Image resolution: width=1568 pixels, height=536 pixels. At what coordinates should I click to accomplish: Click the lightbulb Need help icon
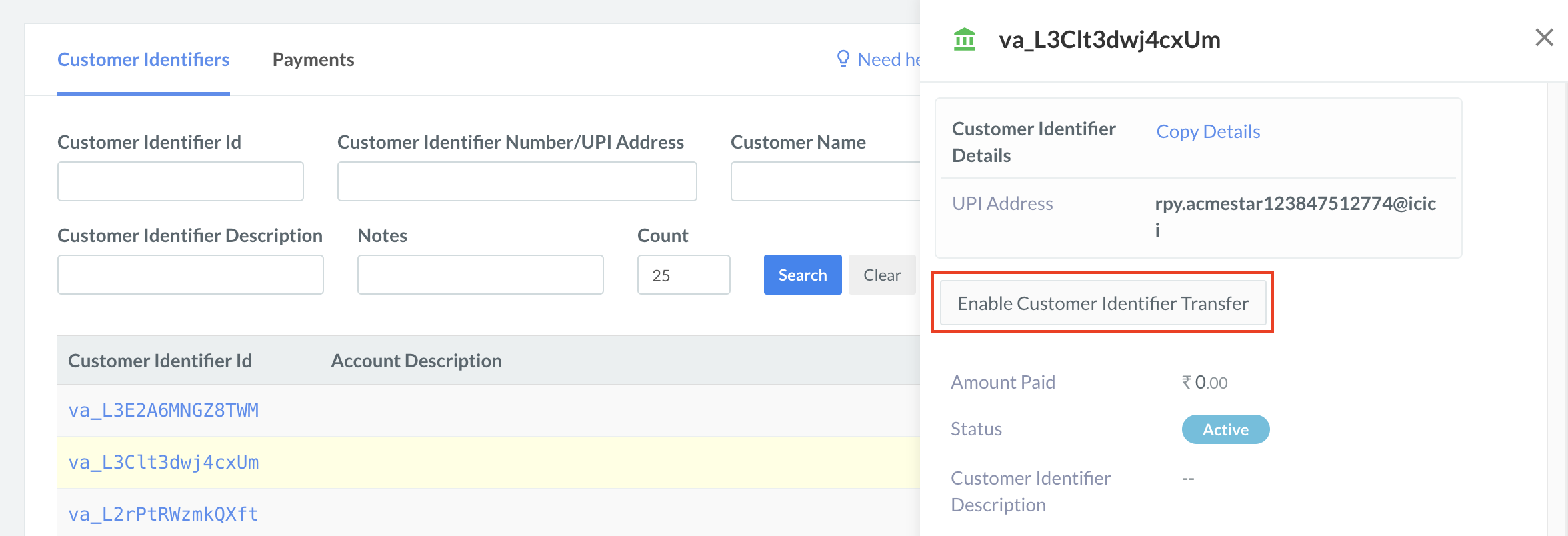click(x=843, y=59)
